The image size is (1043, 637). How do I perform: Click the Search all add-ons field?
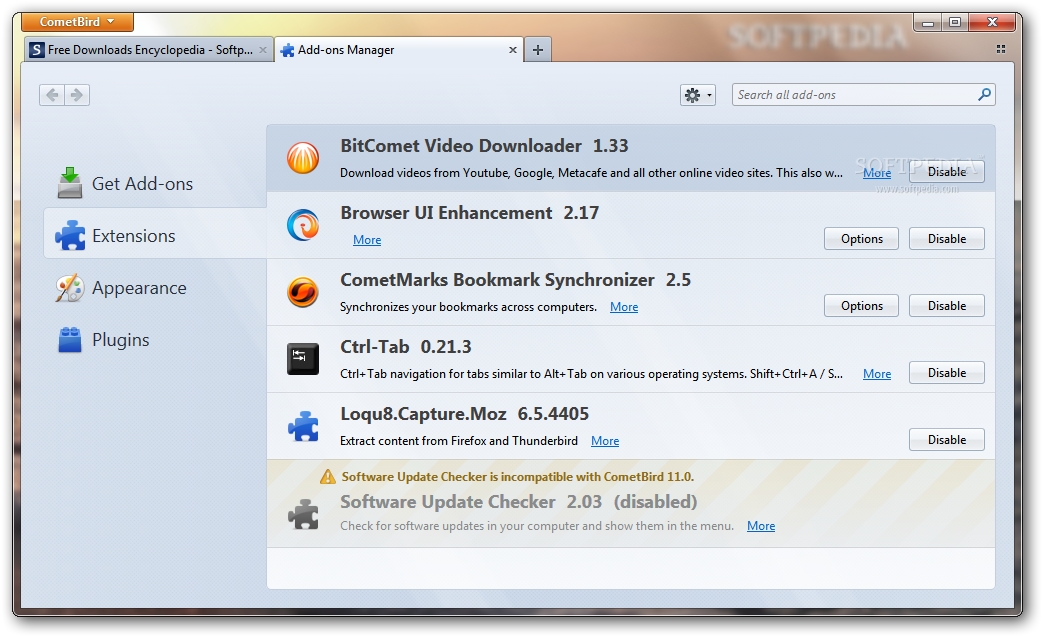[x=863, y=95]
